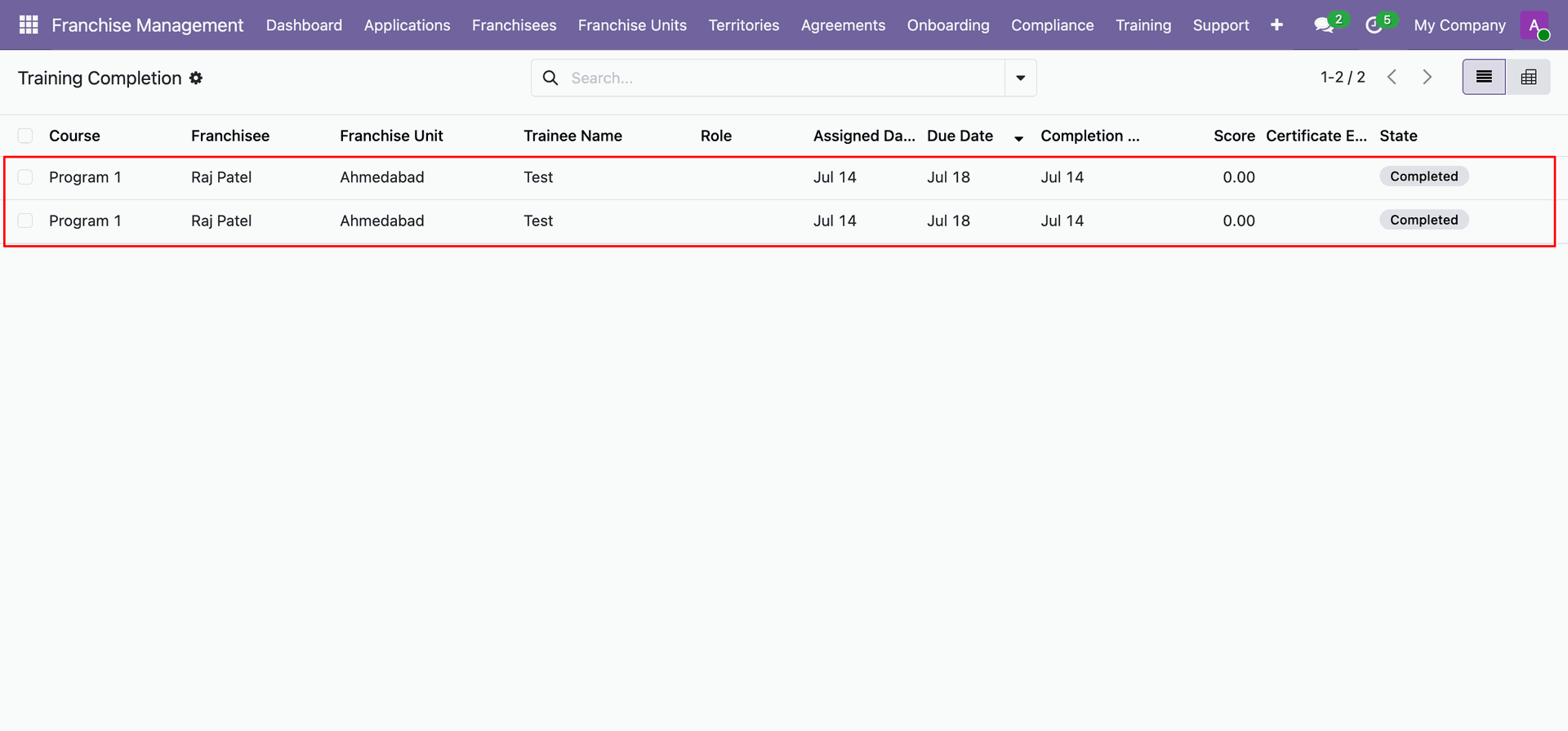
Task: Click the Franchise Management app title
Action: pyautogui.click(x=148, y=25)
